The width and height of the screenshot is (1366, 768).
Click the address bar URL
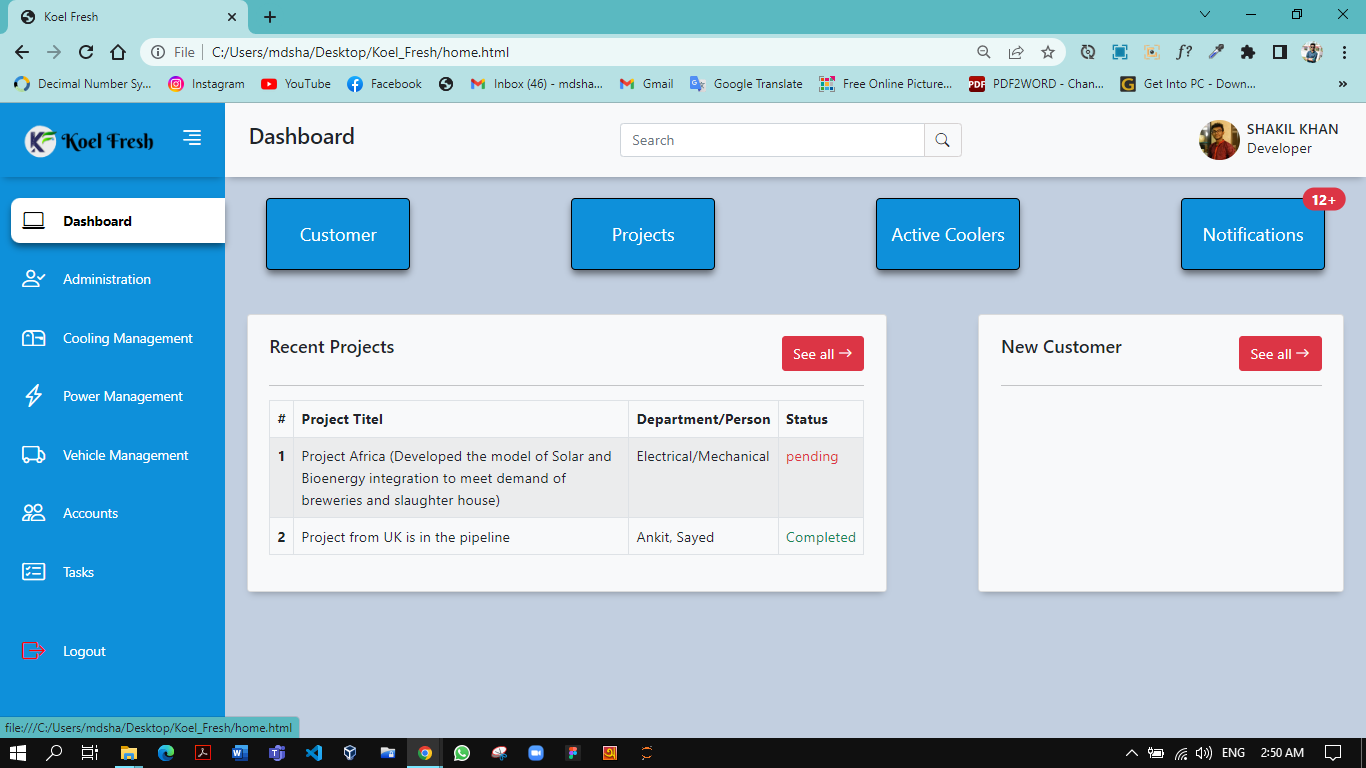(360, 52)
